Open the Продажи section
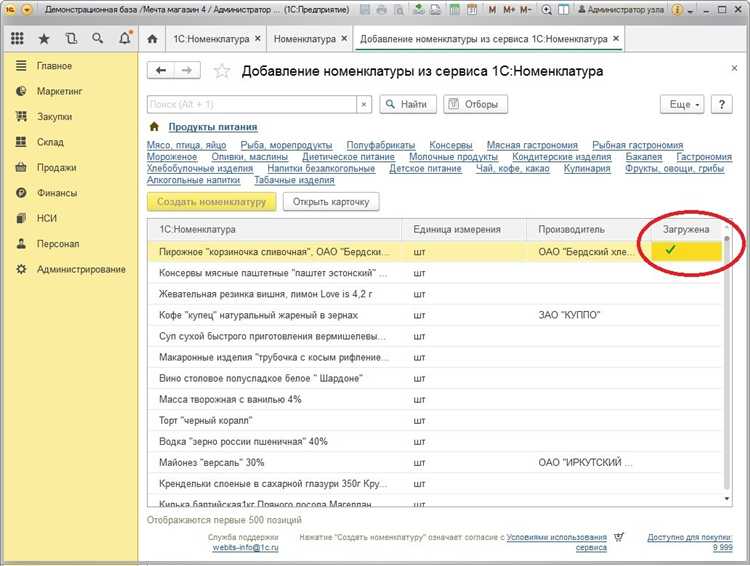This screenshot has width=750, height=566. pos(56,167)
